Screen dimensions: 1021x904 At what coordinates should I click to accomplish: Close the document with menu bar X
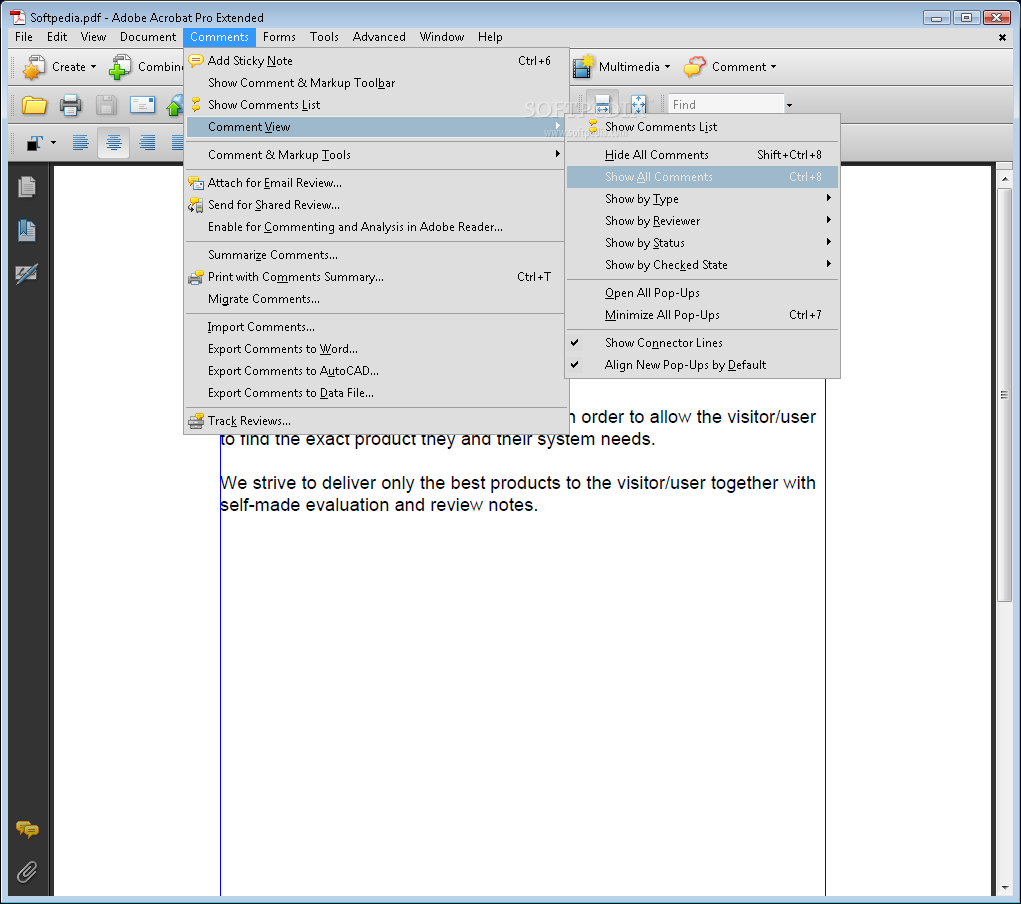pyautogui.click(x=1002, y=38)
